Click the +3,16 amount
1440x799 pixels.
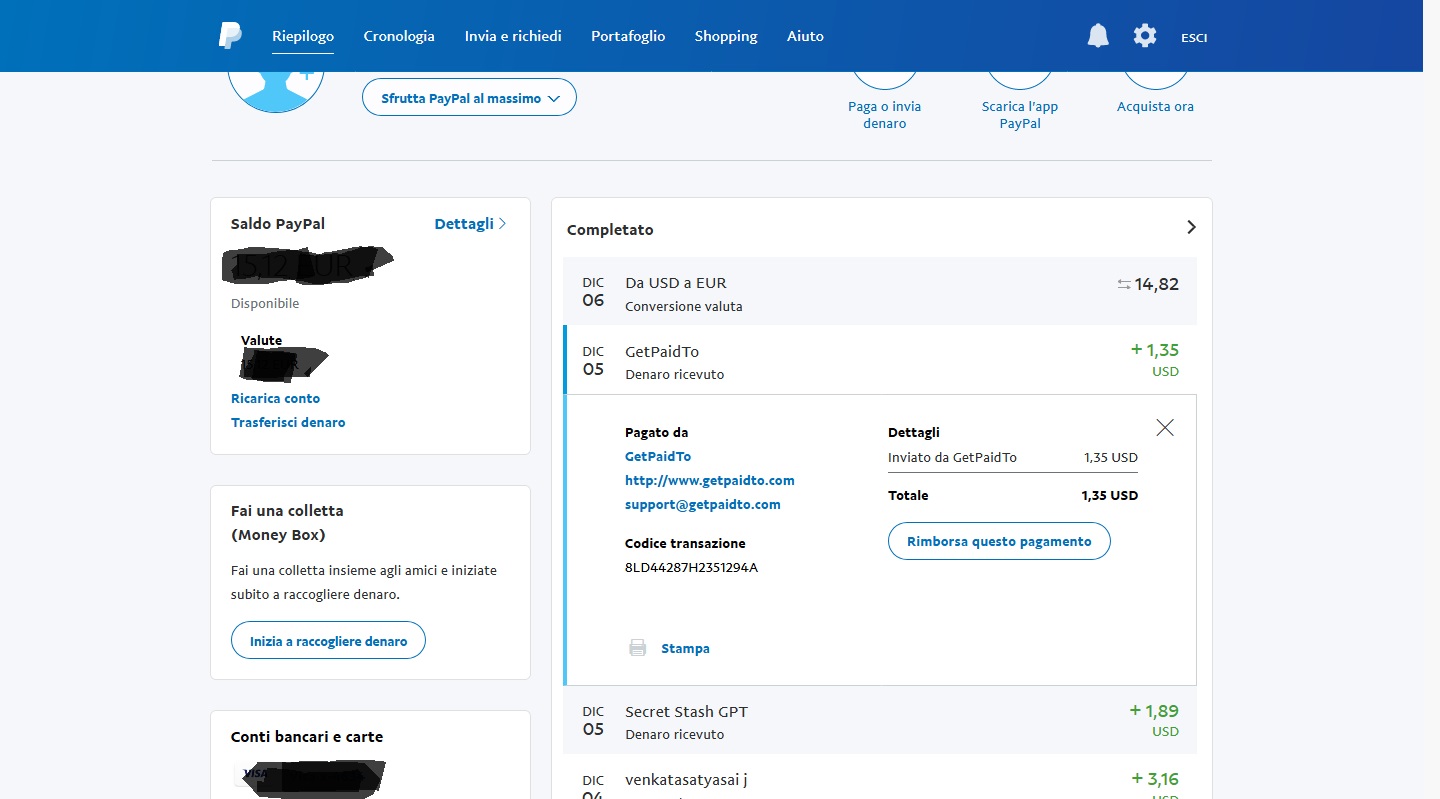[1155, 778]
